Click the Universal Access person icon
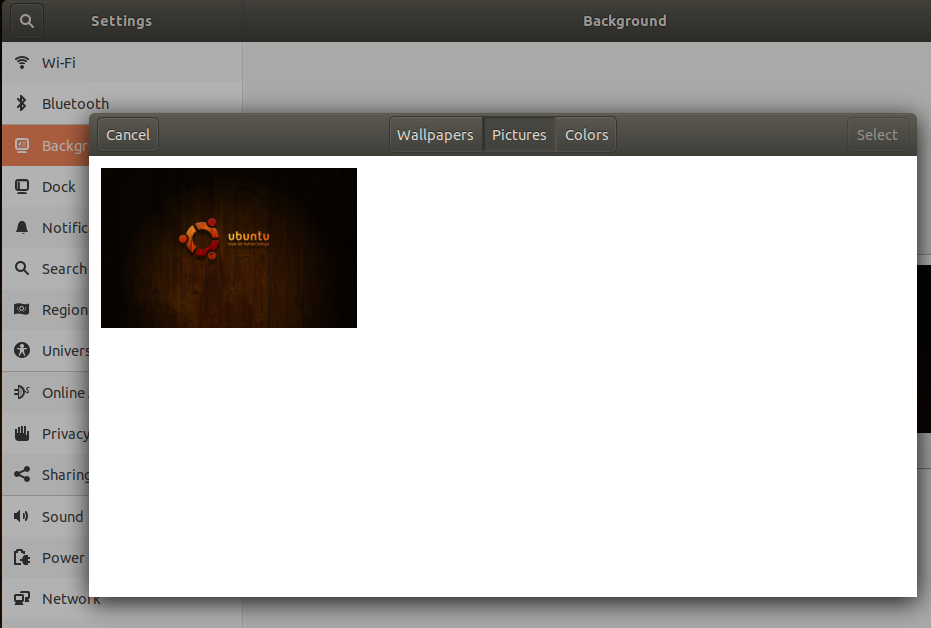Screen dimensions: 931x628 click(22, 350)
